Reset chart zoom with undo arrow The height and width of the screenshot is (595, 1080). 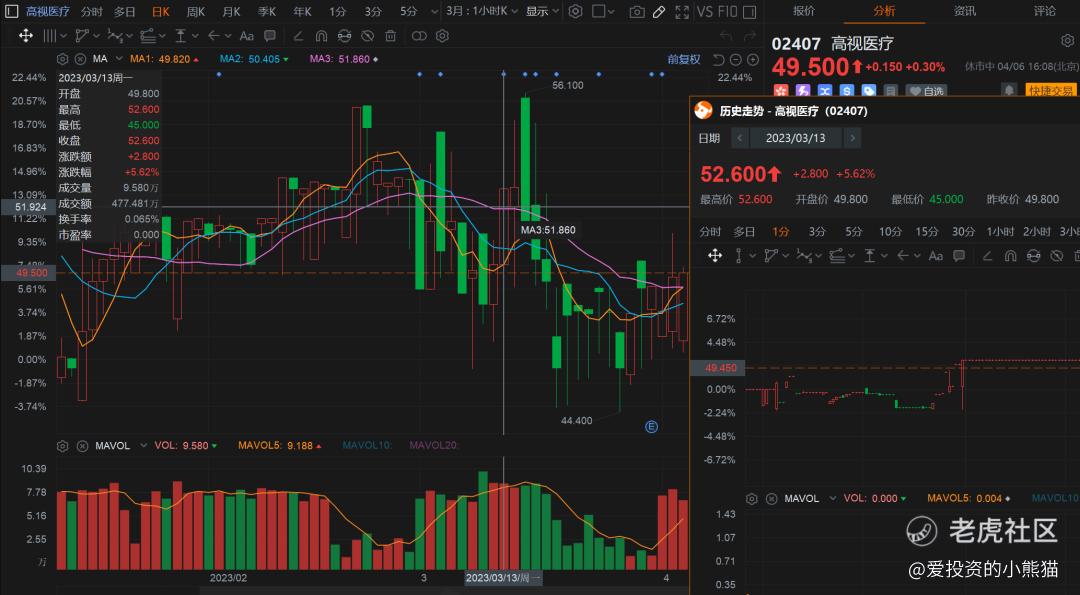718,60
